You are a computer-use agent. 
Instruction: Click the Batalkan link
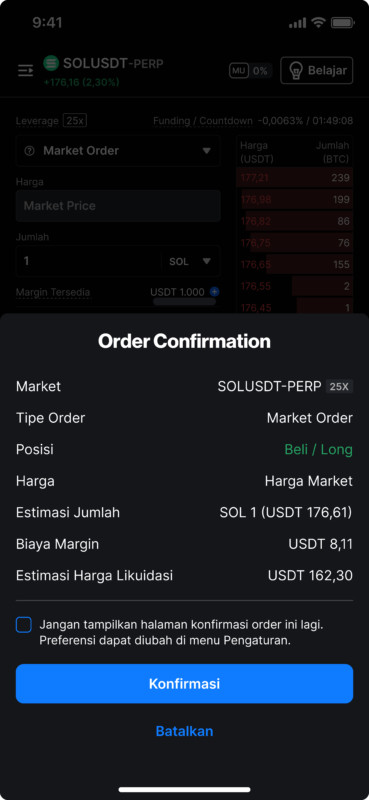pos(184,731)
